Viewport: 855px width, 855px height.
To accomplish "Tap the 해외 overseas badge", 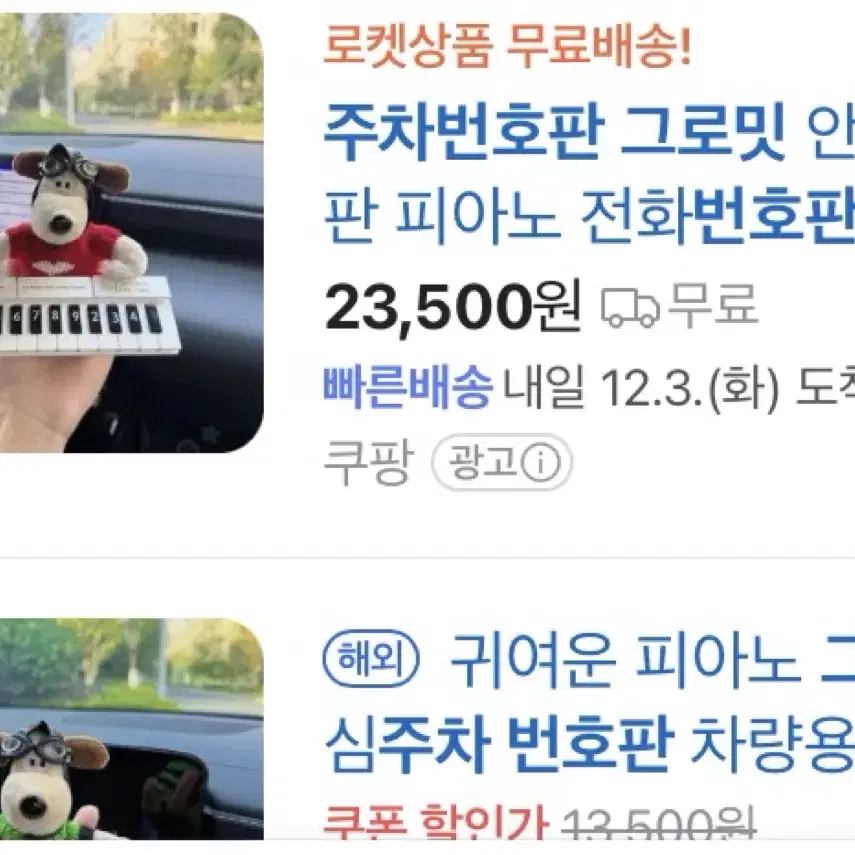I will (371, 659).
